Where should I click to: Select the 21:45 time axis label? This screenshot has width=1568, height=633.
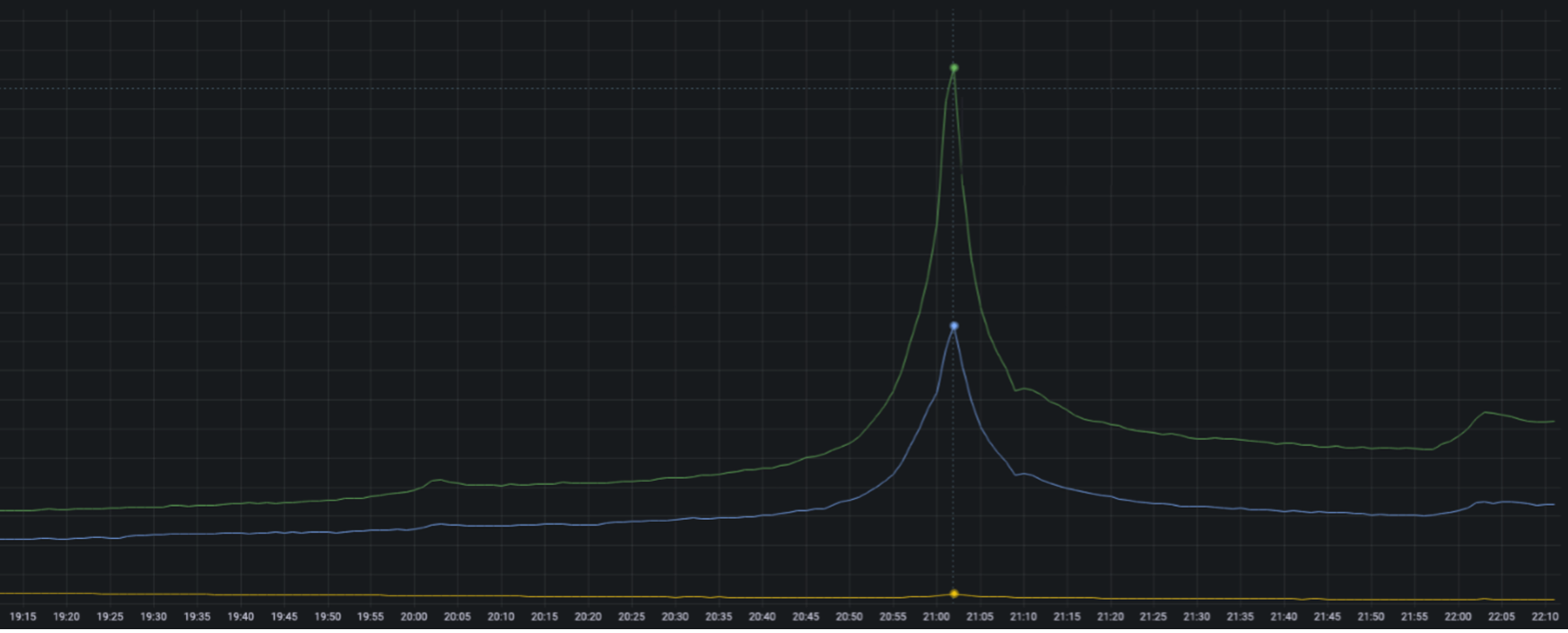click(x=1328, y=617)
